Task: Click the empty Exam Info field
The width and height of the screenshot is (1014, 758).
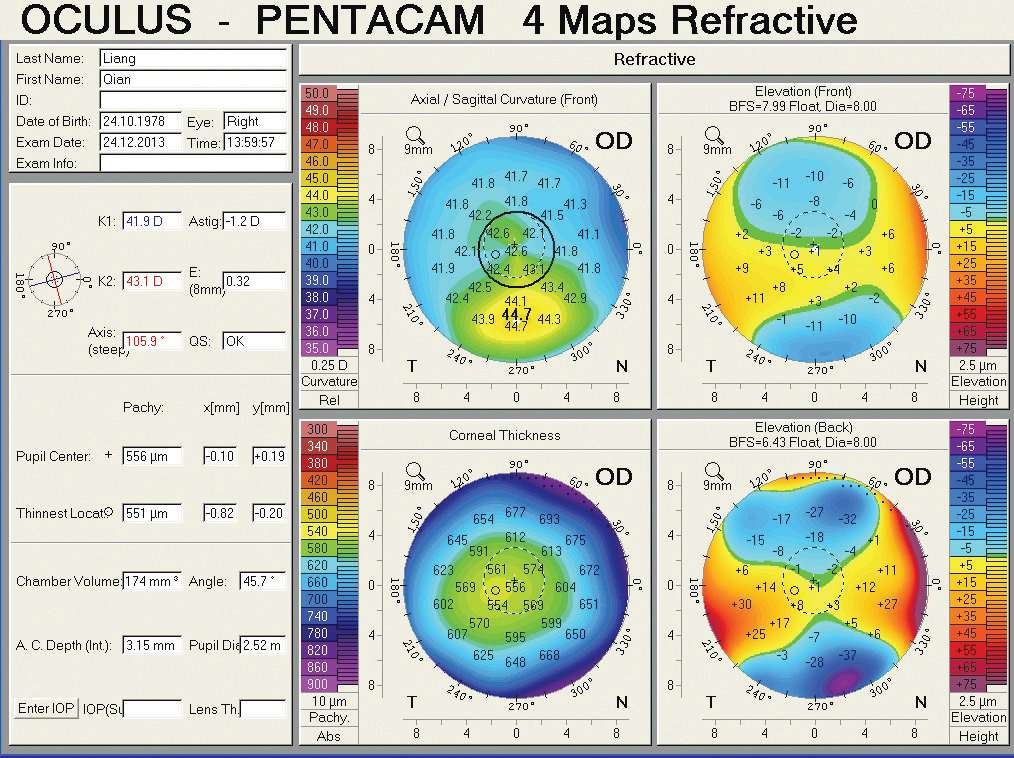Action: [193, 163]
